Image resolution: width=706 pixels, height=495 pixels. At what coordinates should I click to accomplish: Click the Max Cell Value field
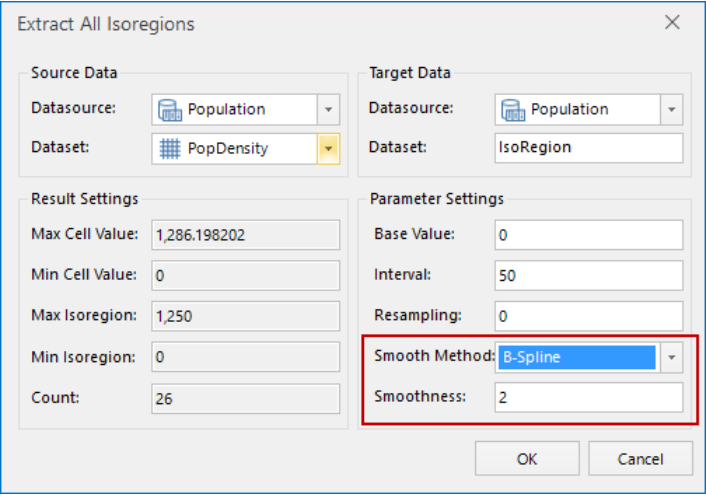point(246,235)
